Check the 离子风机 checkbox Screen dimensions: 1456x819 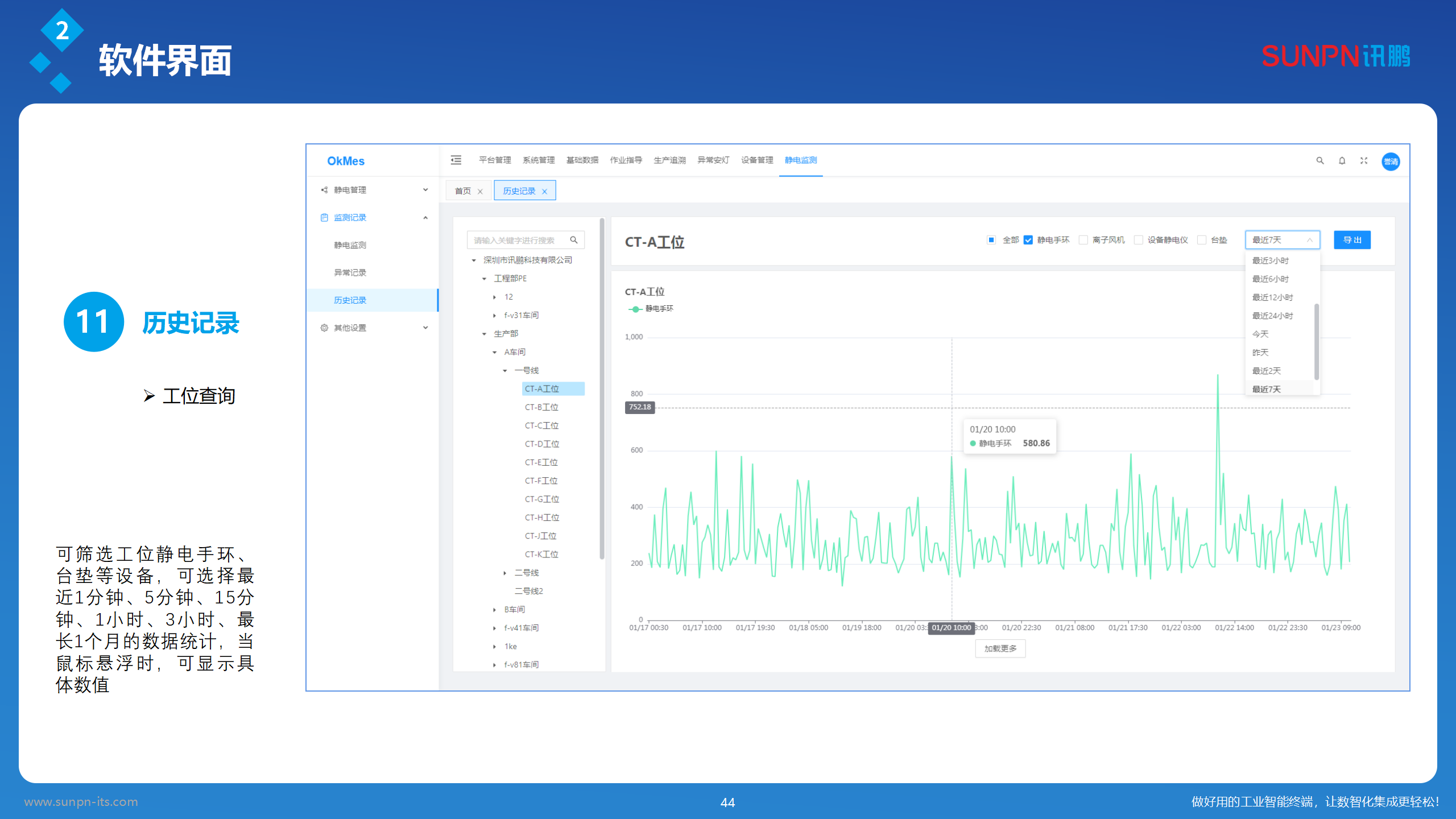tap(1083, 240)
